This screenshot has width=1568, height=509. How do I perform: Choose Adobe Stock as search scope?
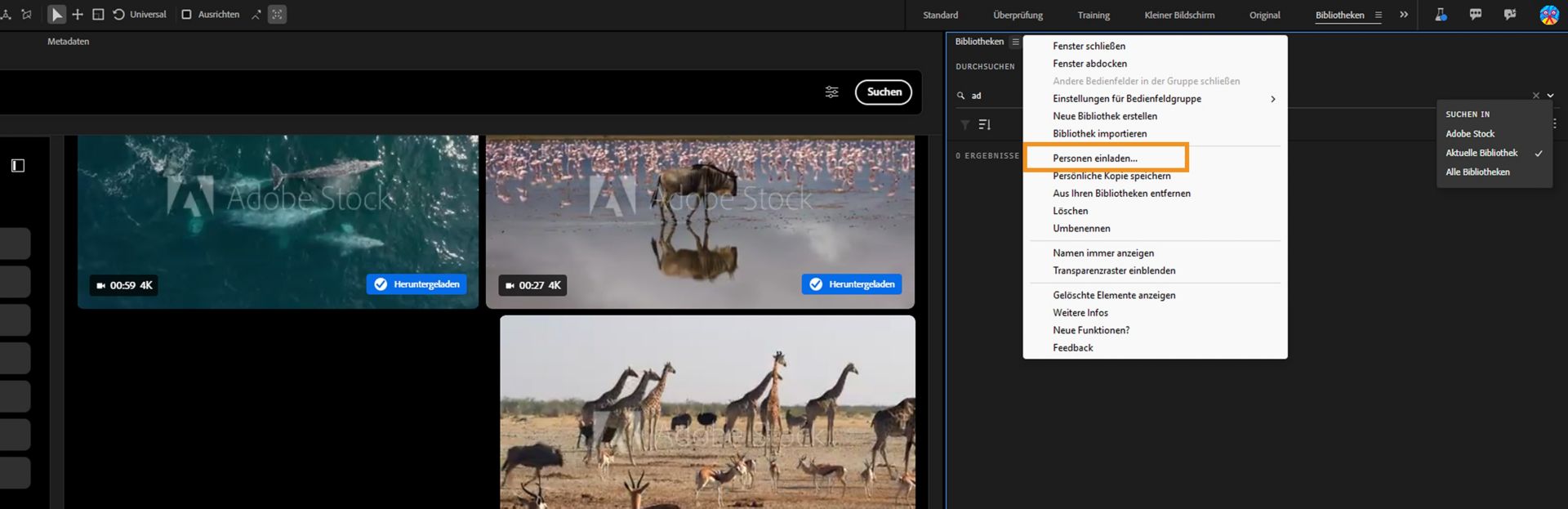pos(1470,134)
